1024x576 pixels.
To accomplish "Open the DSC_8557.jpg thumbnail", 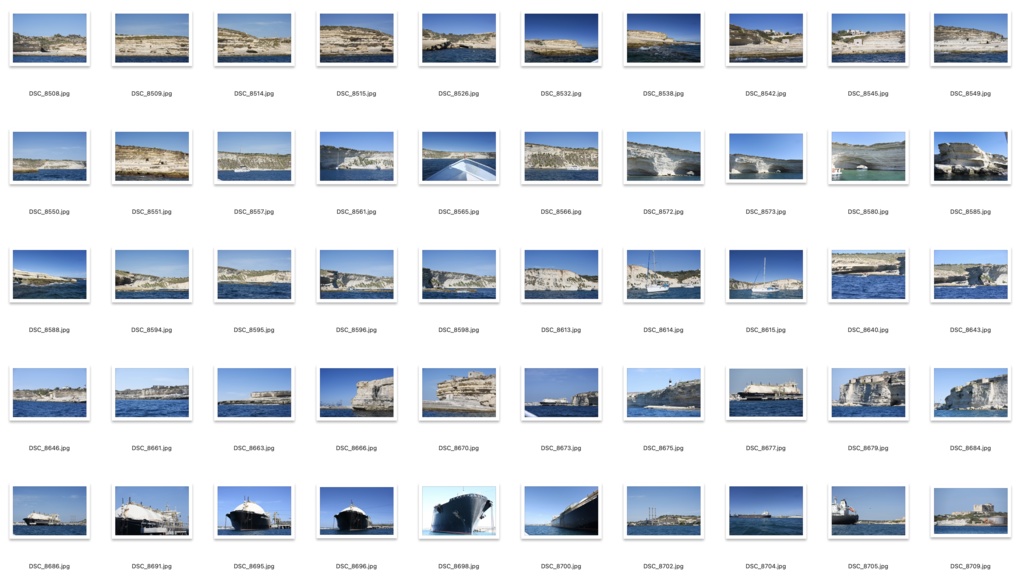I will pyautogui.click(x=254, y=157).
